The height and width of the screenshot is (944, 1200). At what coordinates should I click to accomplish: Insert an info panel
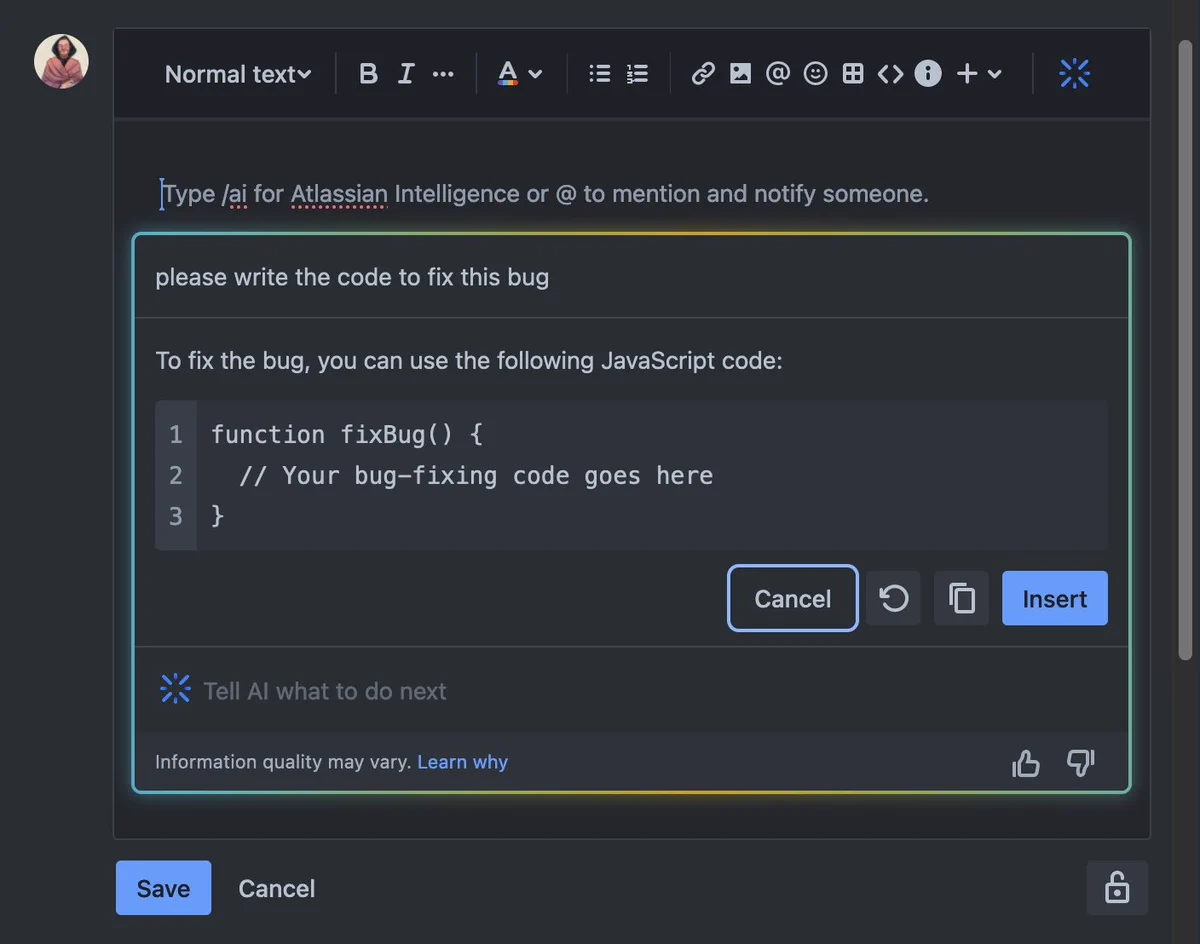tap(928, 74)
